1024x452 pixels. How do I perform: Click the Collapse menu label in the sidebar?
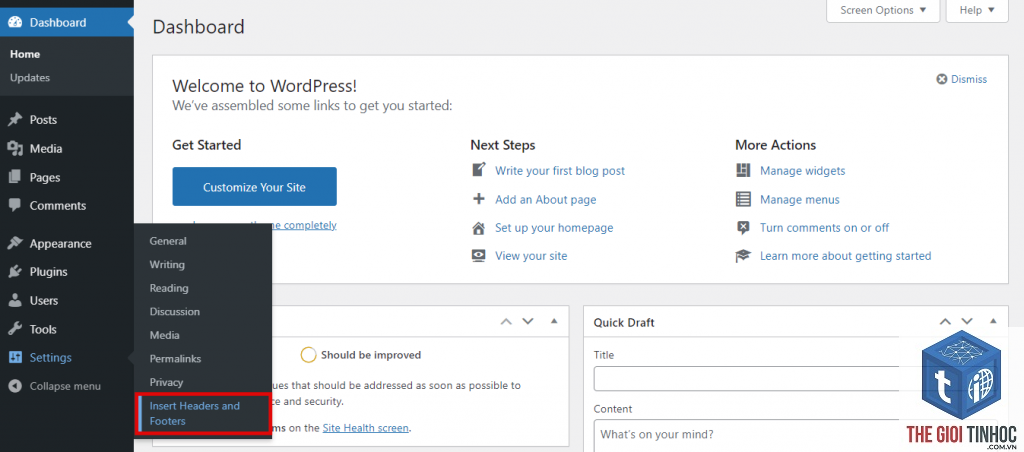[65, 386]
